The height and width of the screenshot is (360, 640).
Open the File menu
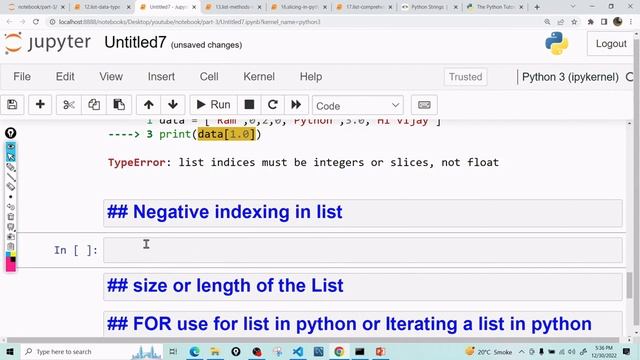click(x=22, y=77)
